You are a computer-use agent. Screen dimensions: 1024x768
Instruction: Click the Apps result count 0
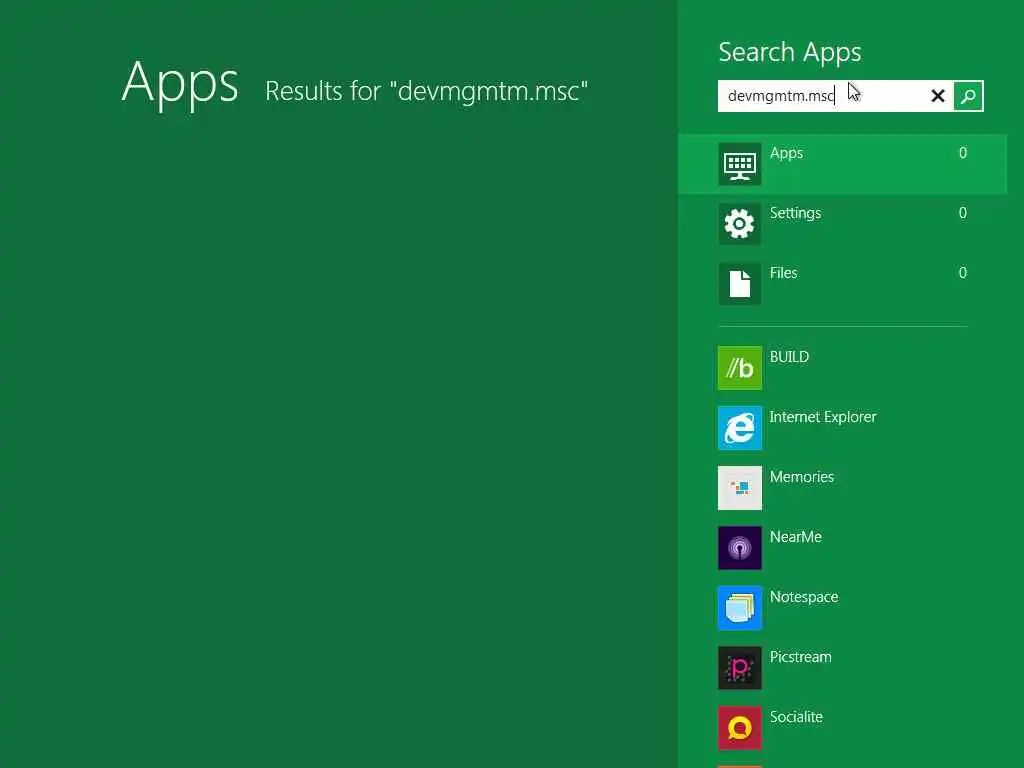[963, 153]
